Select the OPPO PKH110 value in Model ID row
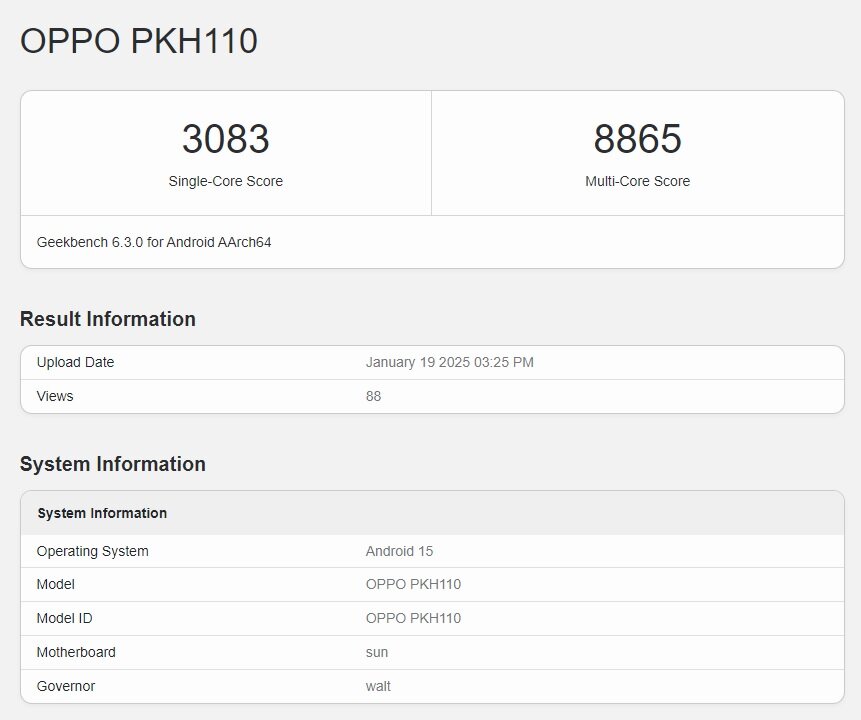 tap(413, 618)
